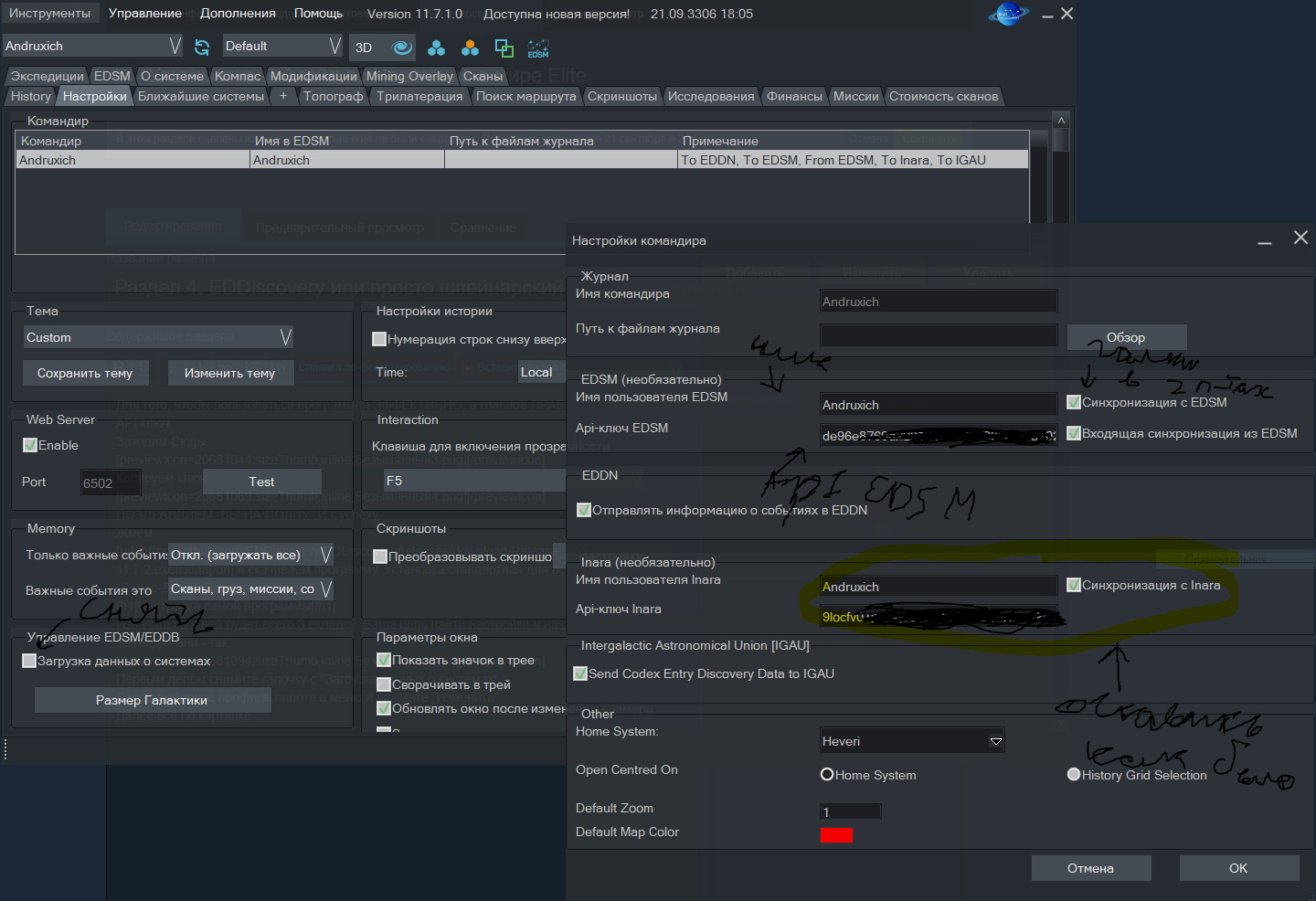Screen dimensions: 1316x901
Task: Uncheck Синхронизация с Inara
Action: pyautogui.click(x=1074, y=585)
